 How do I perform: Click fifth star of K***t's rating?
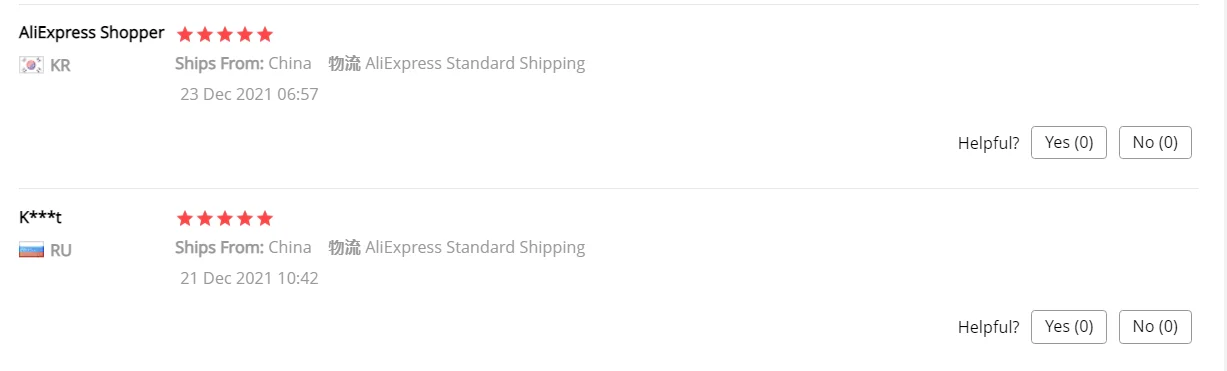pos(265,218)
